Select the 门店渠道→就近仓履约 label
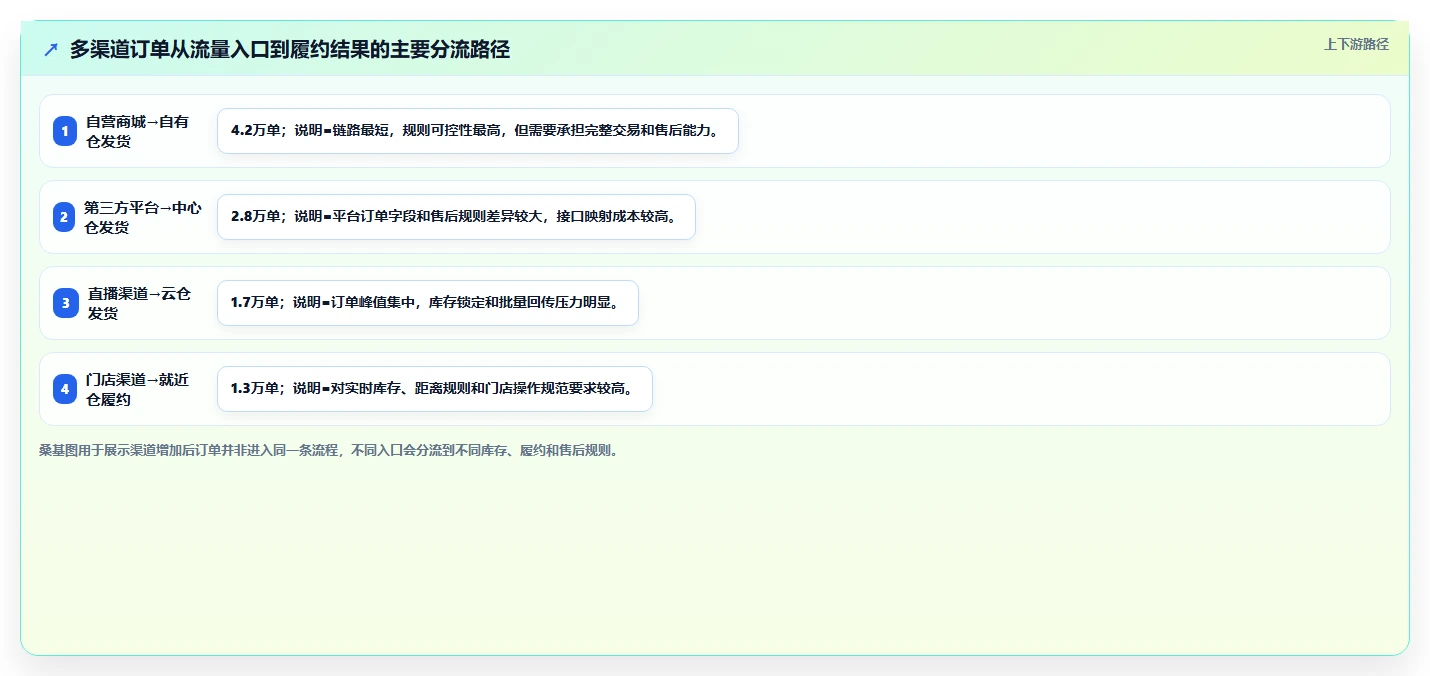 (137, 389)
